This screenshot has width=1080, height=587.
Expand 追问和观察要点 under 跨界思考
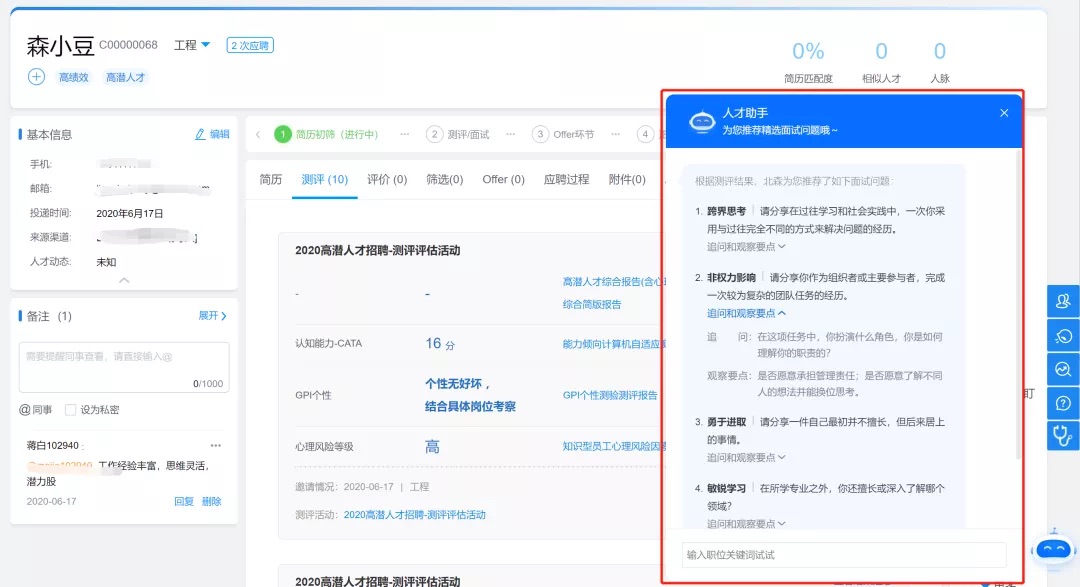[x=746, y=246]
